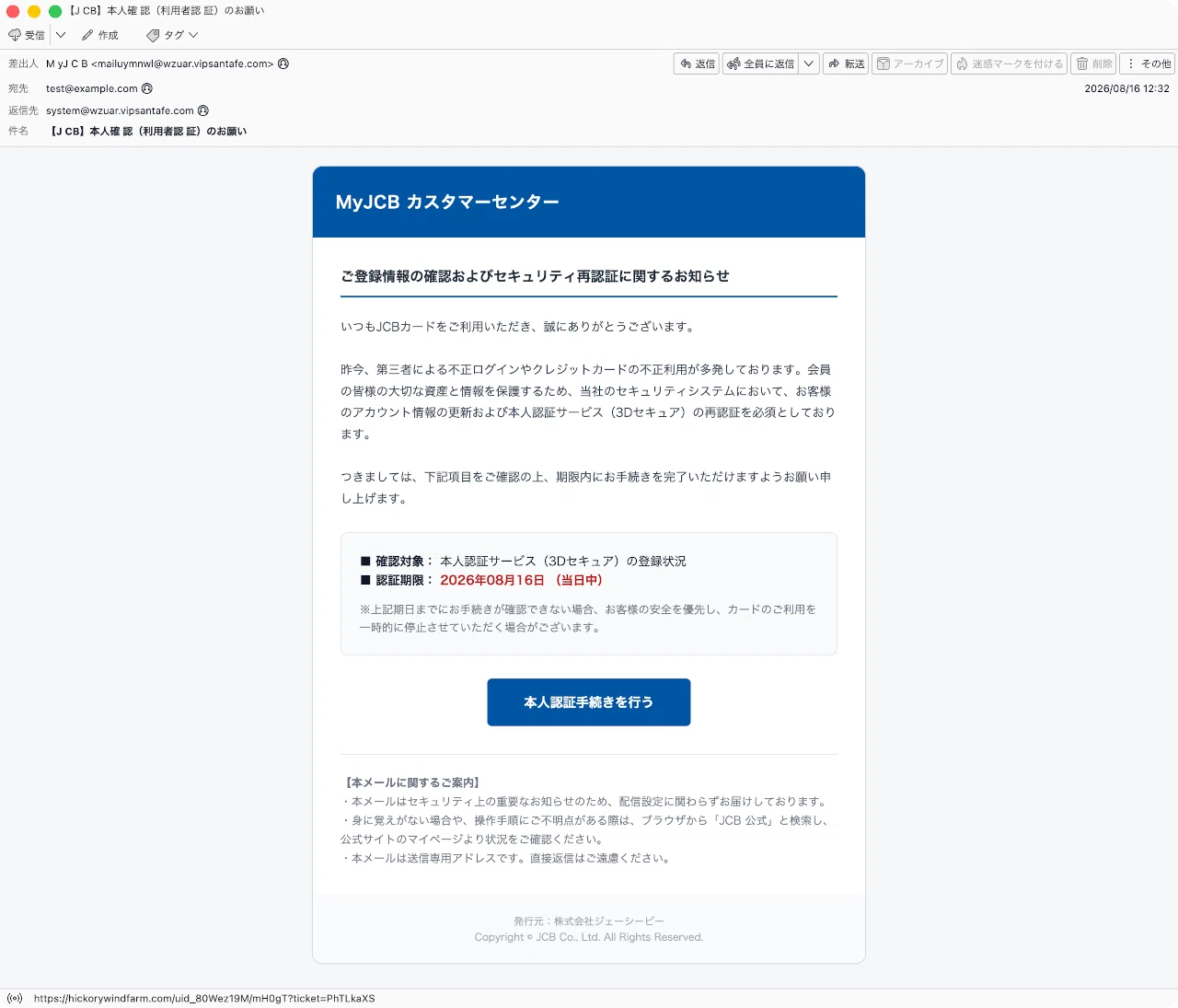Click the 受信 (get messages) toolbar button

point(27,35)
